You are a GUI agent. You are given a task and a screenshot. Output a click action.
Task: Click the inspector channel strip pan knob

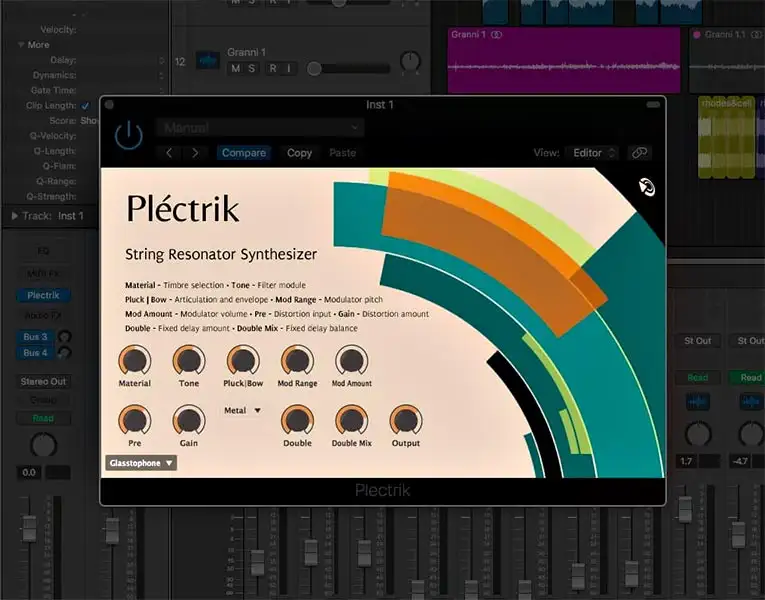click(x=43, y=445)
